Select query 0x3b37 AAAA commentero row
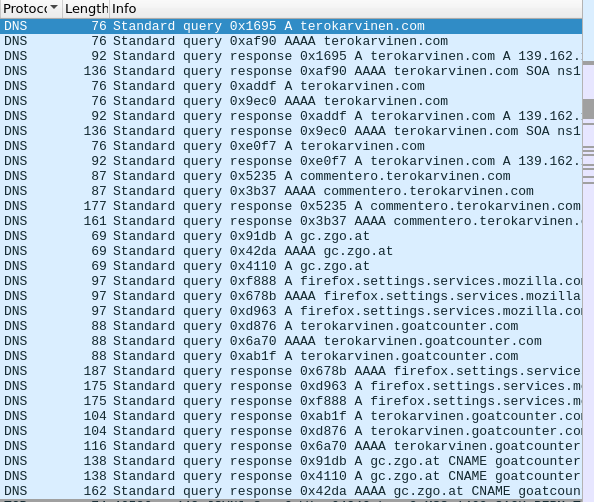 point(291,191)
